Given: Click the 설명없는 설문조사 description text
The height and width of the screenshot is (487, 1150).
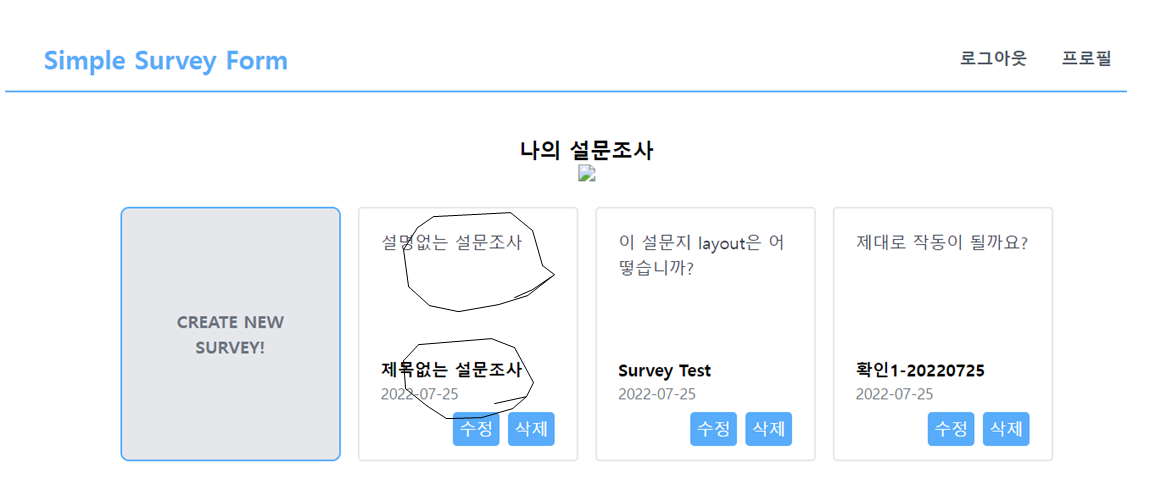Looking at the screenshot, I should coord(451,242).
